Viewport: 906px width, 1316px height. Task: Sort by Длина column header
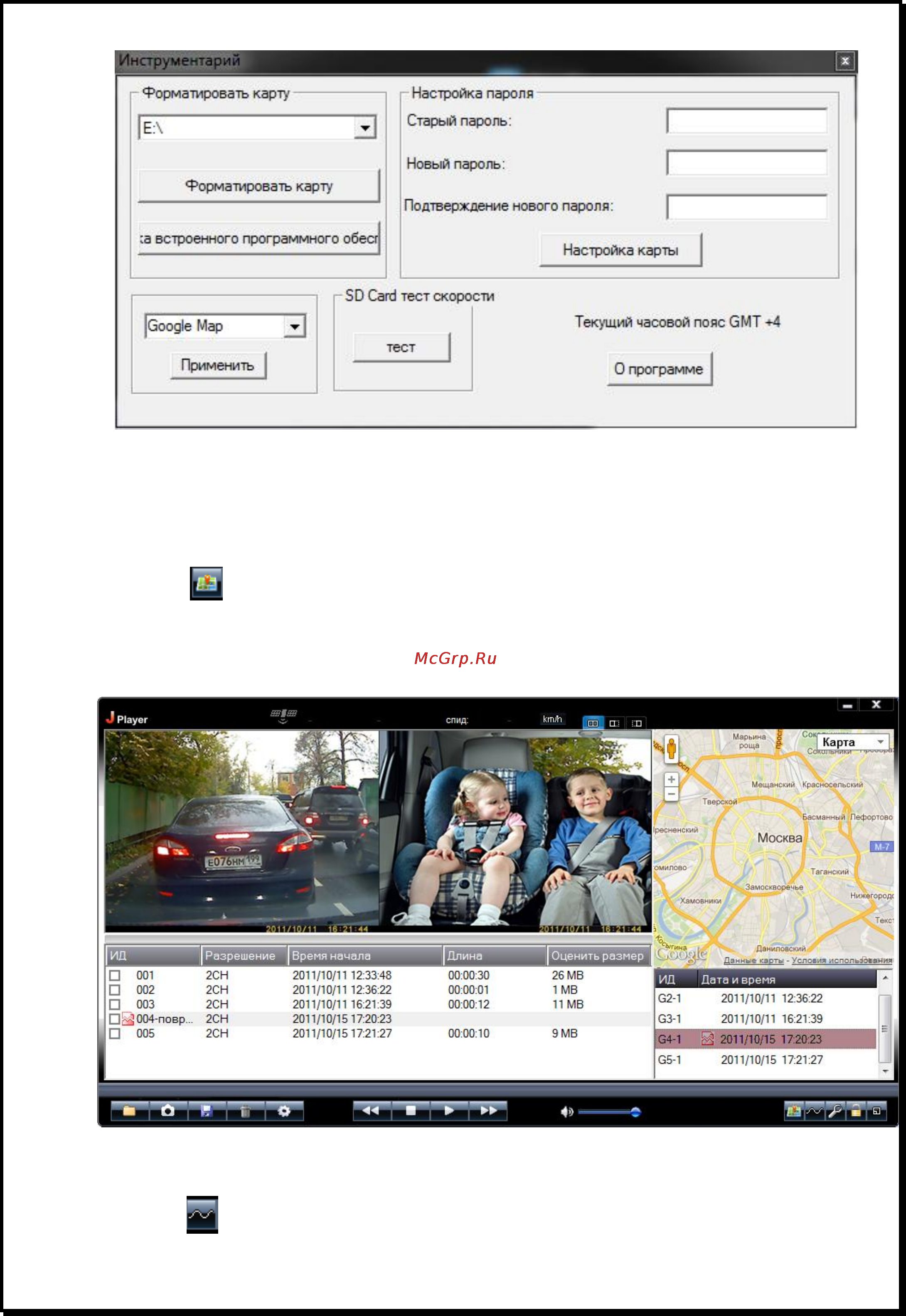click(495, 956)
